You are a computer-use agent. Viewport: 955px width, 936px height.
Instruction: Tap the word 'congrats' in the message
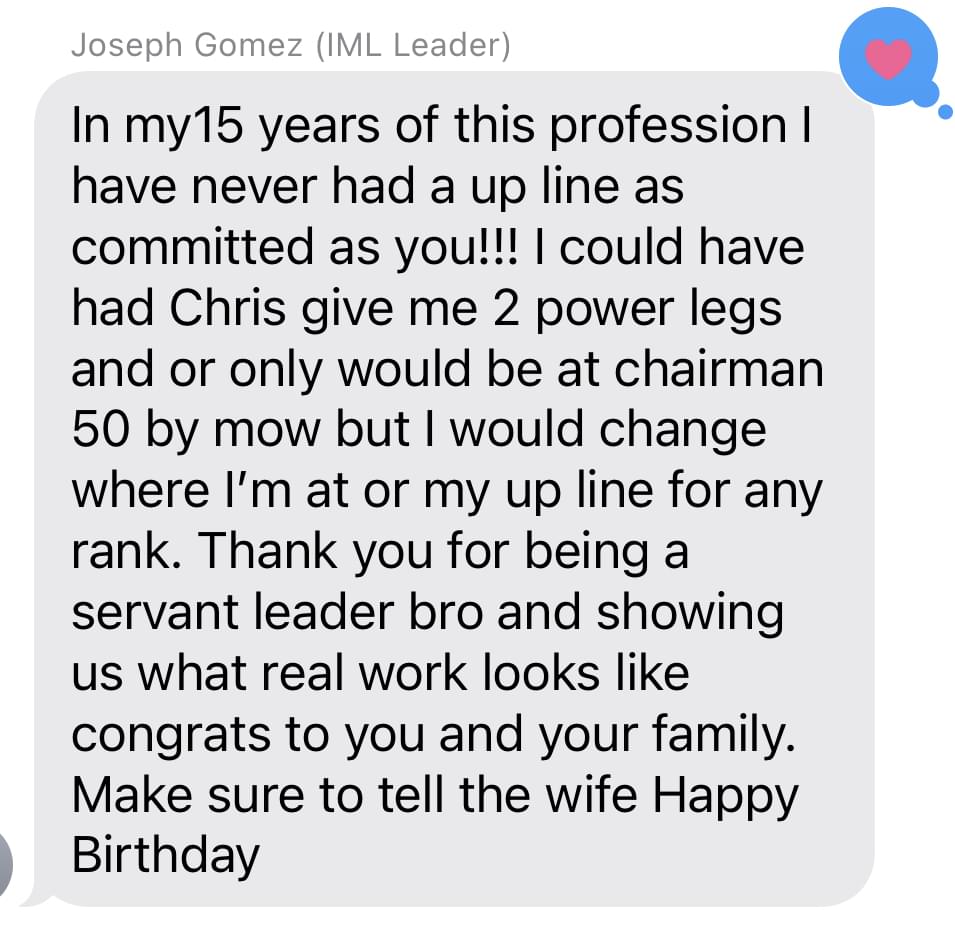(171, 736)
